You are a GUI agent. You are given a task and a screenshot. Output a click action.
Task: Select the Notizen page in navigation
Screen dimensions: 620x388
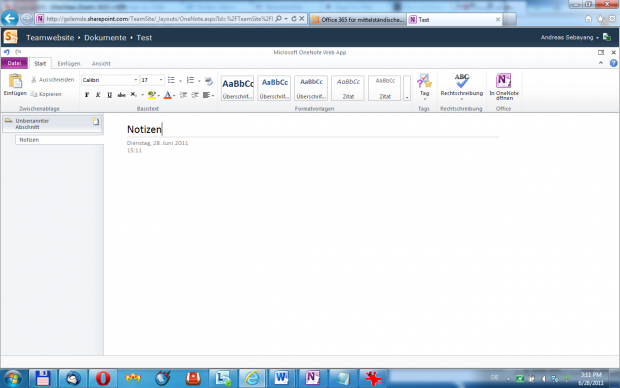point(59,140)
